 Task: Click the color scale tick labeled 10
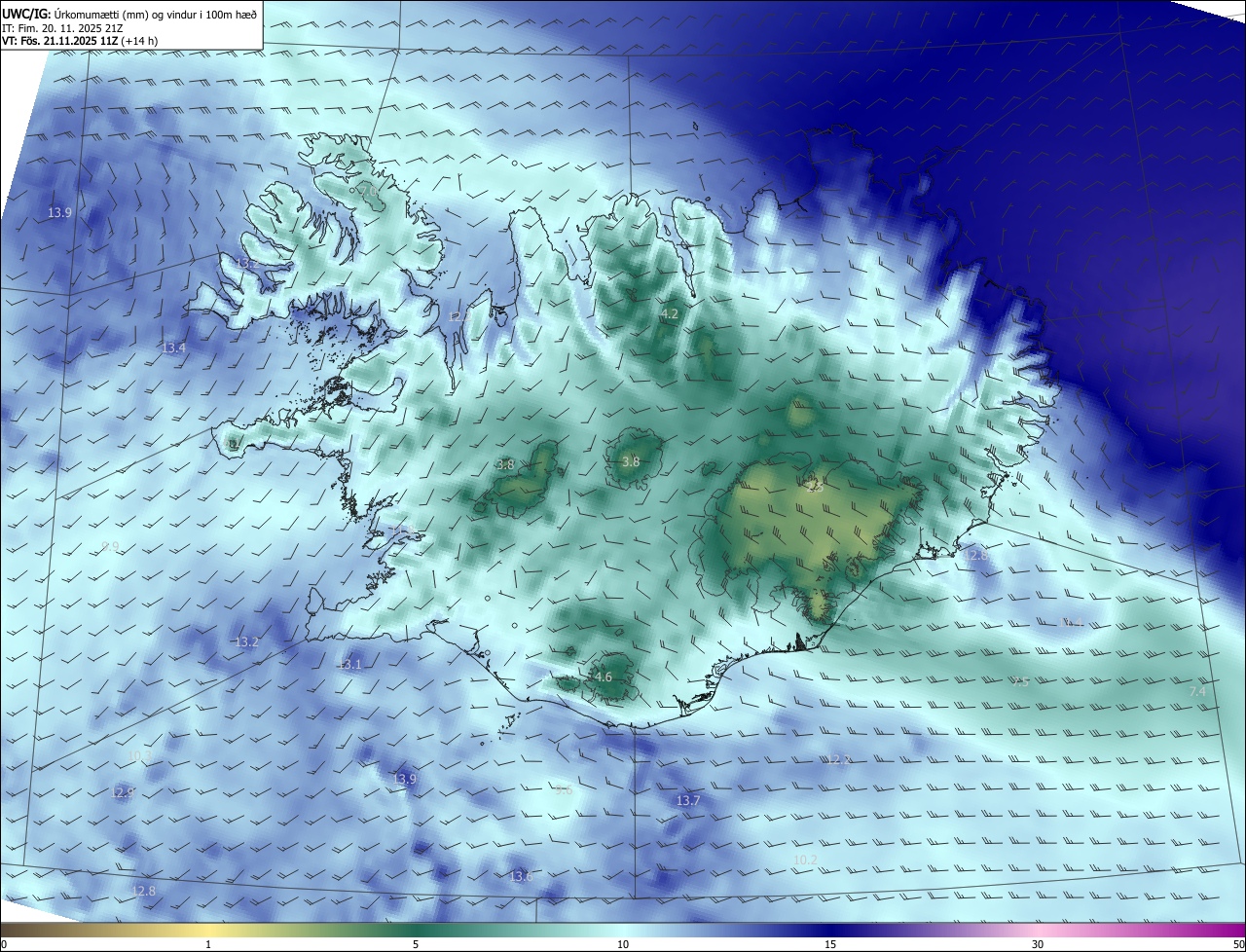623,944
